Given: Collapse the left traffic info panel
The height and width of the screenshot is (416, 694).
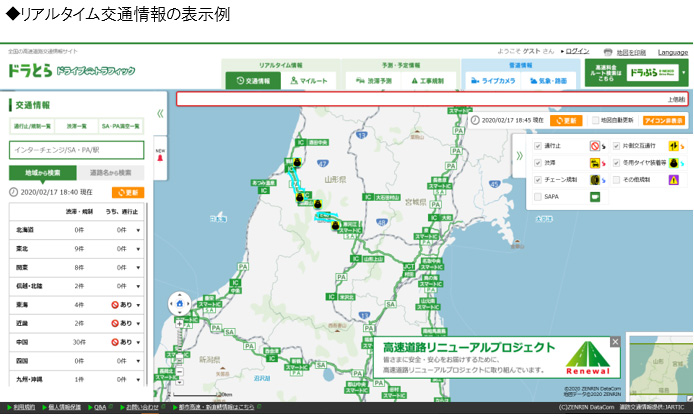Looking at the screenshot, I should click(x=160, y=113).
